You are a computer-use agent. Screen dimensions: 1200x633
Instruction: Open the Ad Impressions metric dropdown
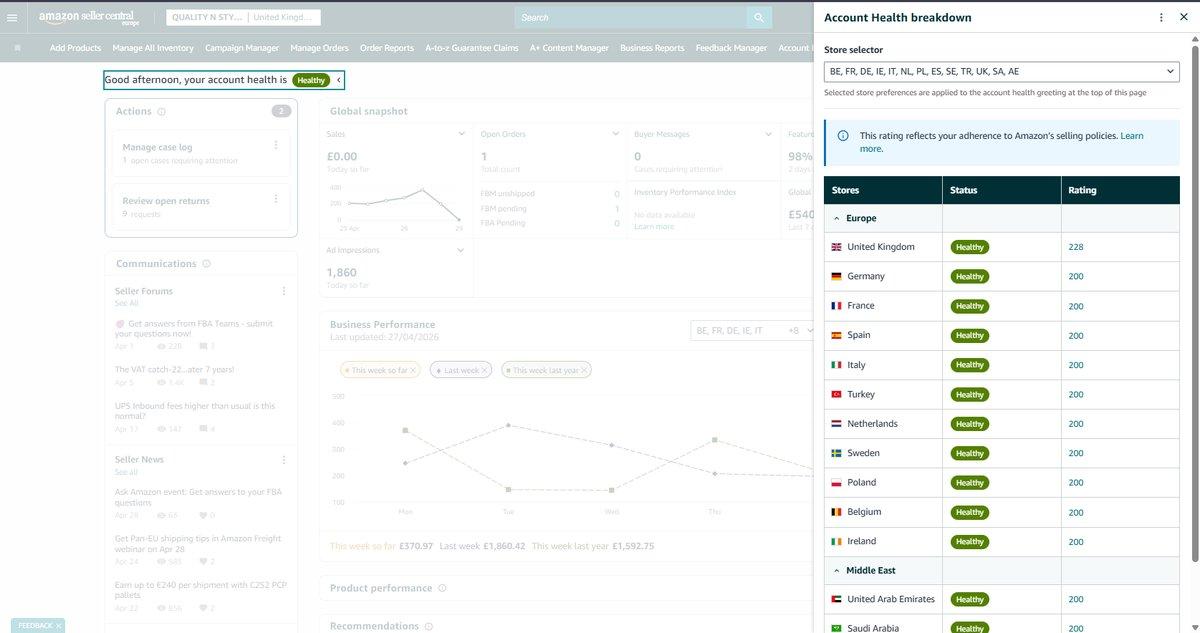[x=461, y=251]
